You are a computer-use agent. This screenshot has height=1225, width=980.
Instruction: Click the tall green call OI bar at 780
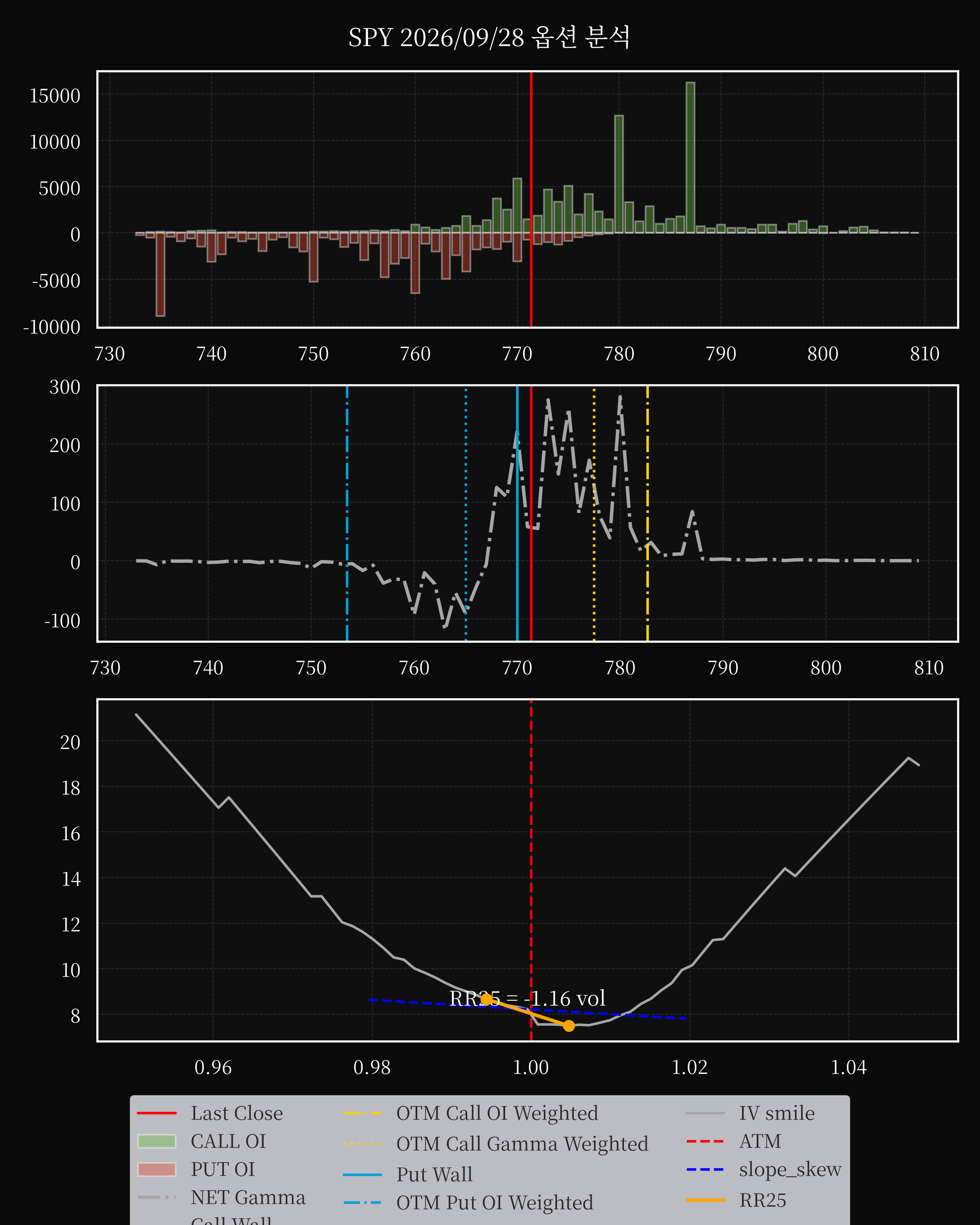point(619,174)
